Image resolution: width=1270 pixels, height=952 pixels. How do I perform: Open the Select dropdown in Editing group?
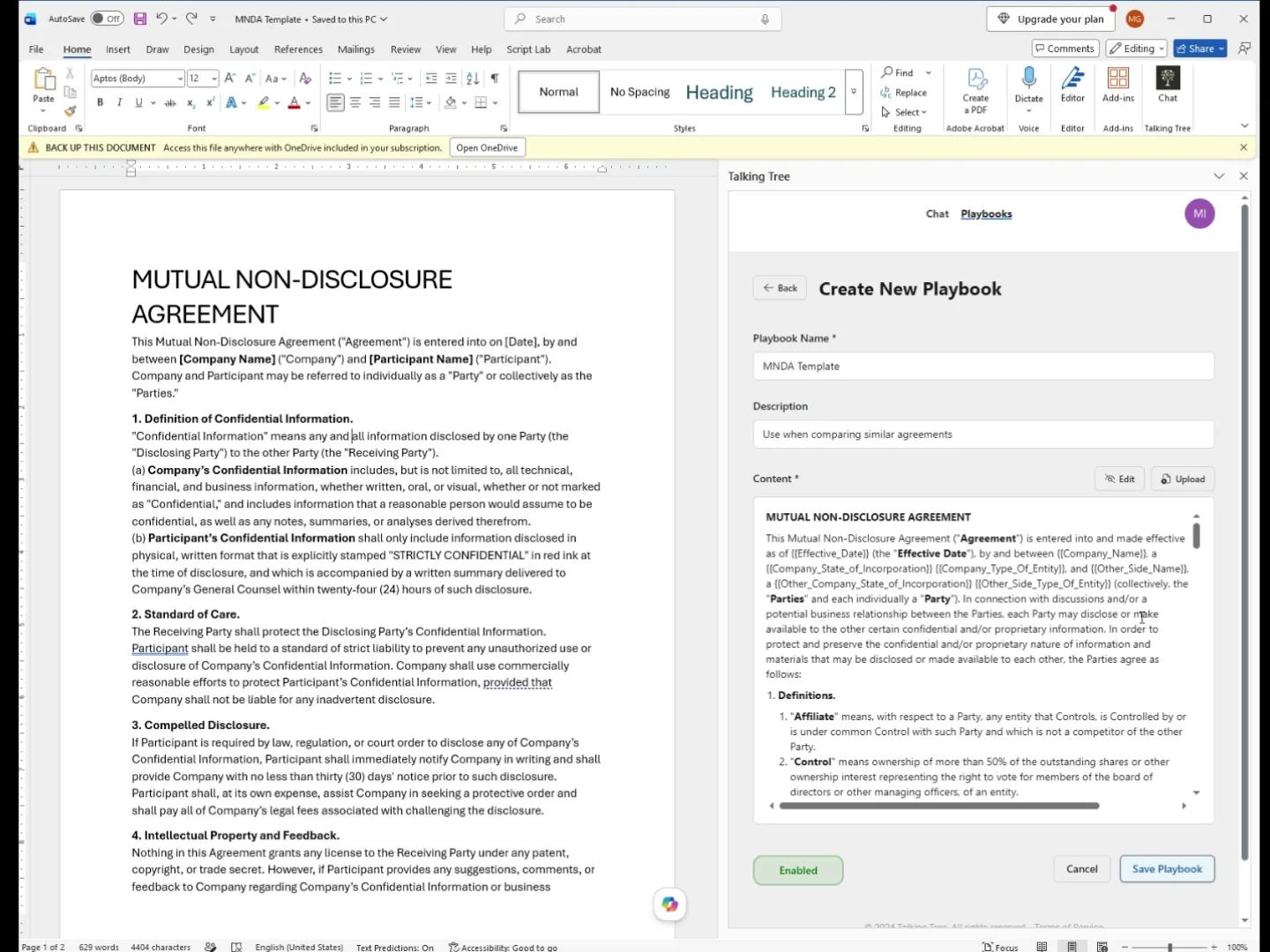click(904, 112)
